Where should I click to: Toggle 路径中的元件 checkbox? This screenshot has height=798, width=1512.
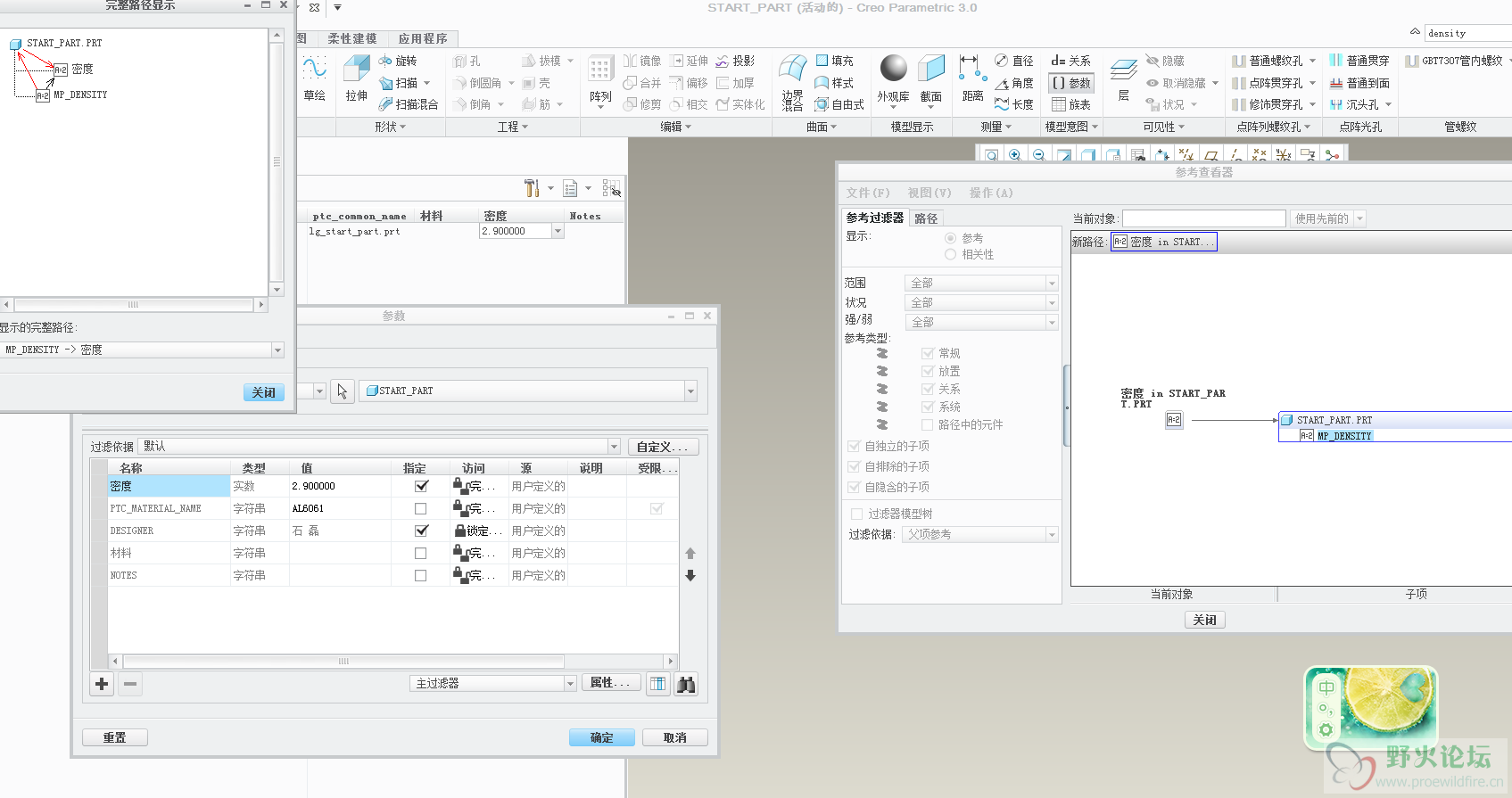coord(928,425)
